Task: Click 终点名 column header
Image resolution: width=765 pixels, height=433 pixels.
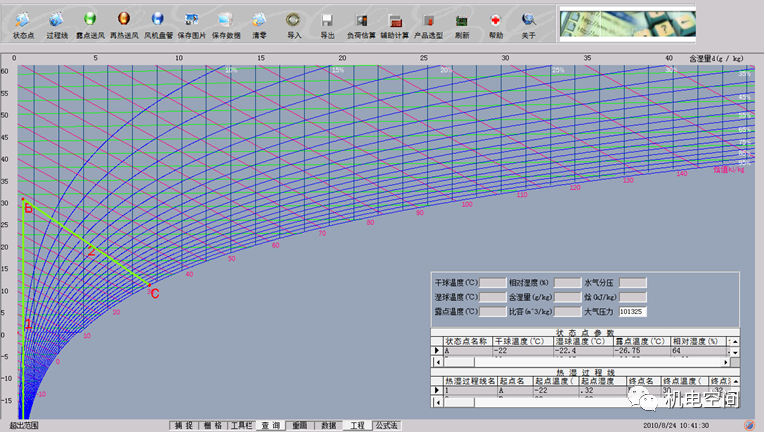Action: (x=644, y=381)
